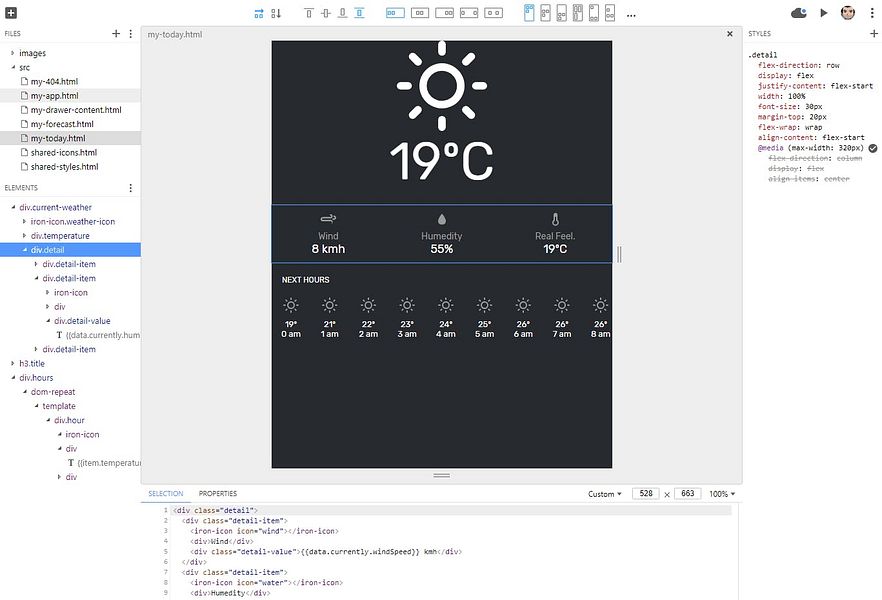This screenshot has height=600, width=882.
Task: Add a new style rule in Styles
Action: (x=874, y=34)
